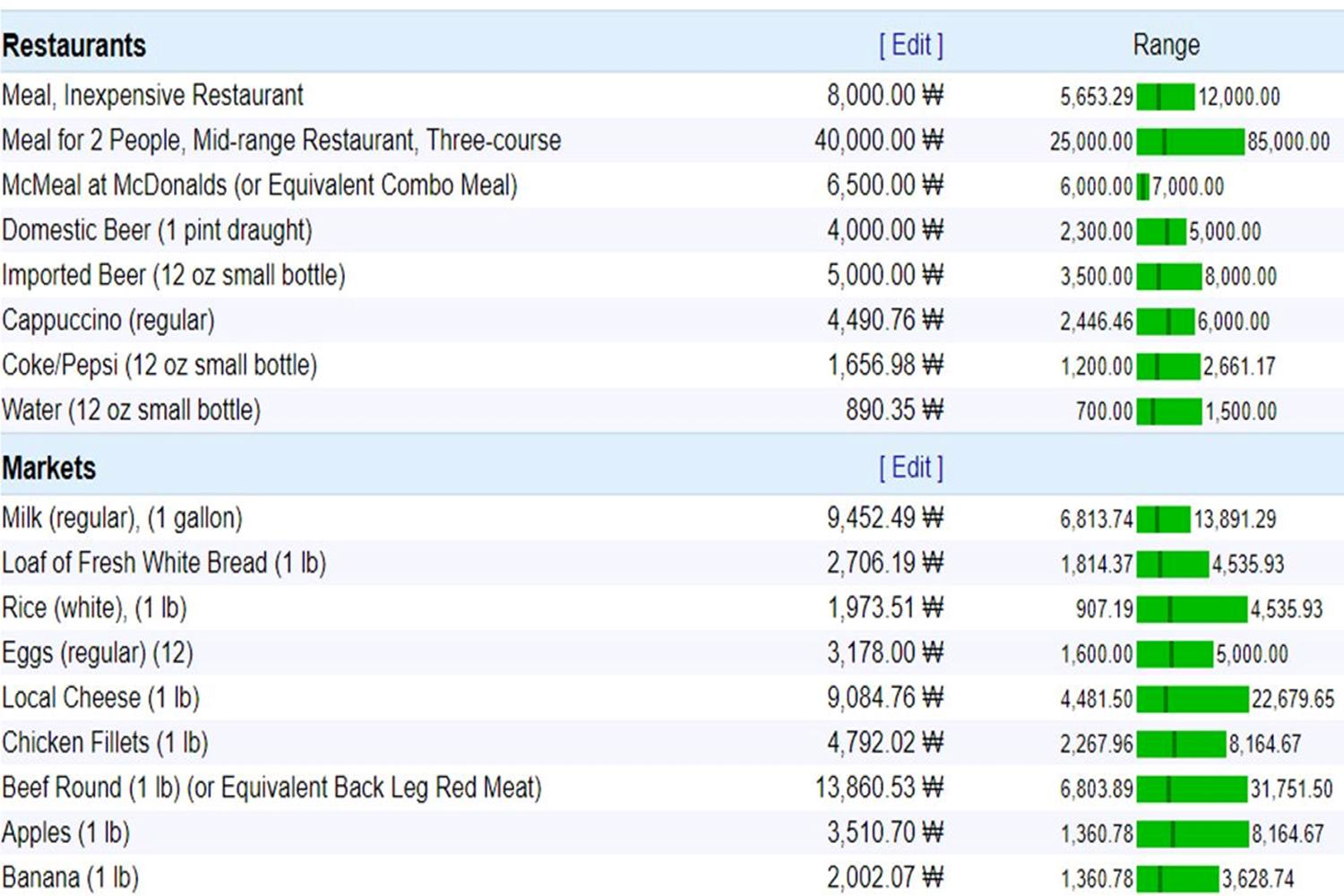1344x896 pixels.
Task: Click the 6,500.00 ₩ price value
Action: (885, 185)
